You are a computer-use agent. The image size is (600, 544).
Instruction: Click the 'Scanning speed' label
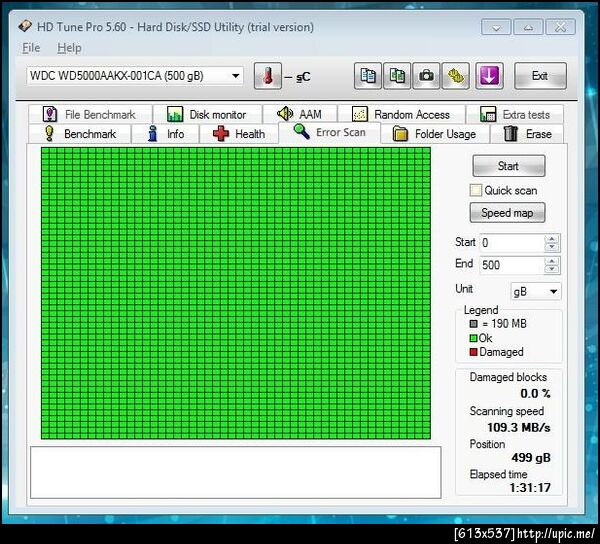point(507,411)
